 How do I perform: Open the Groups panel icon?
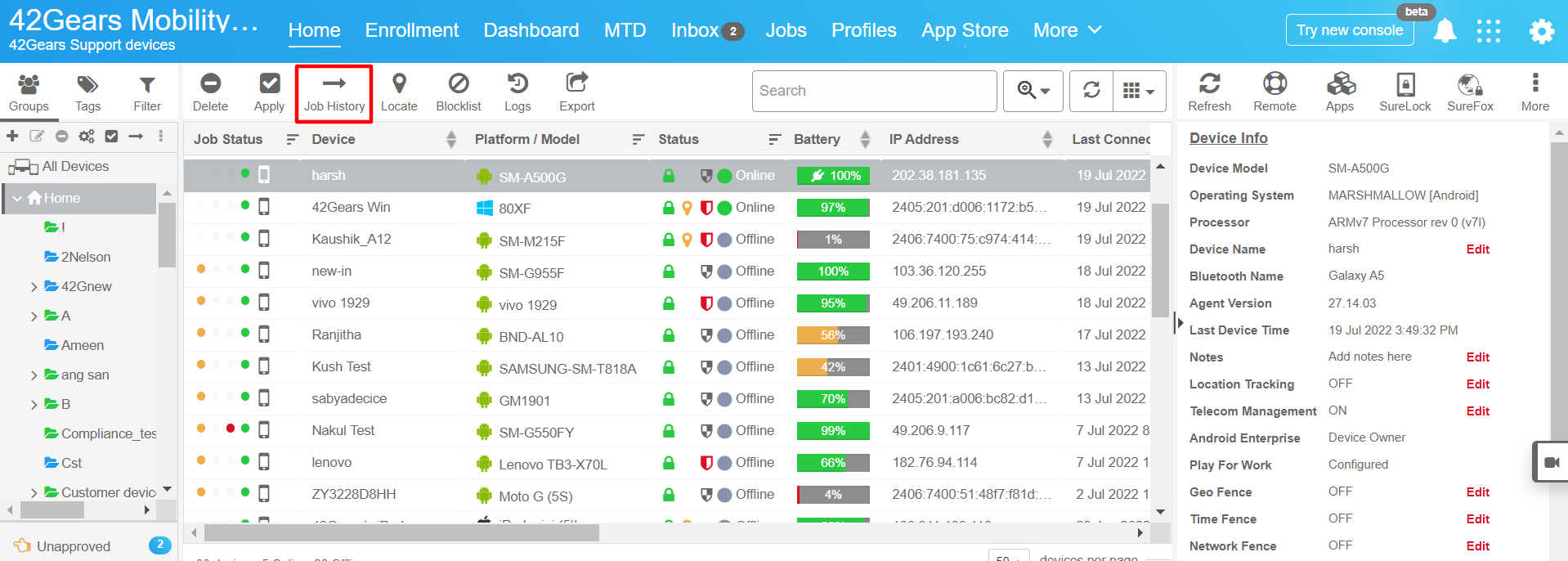pyautogui.click(x=29, y=92)
